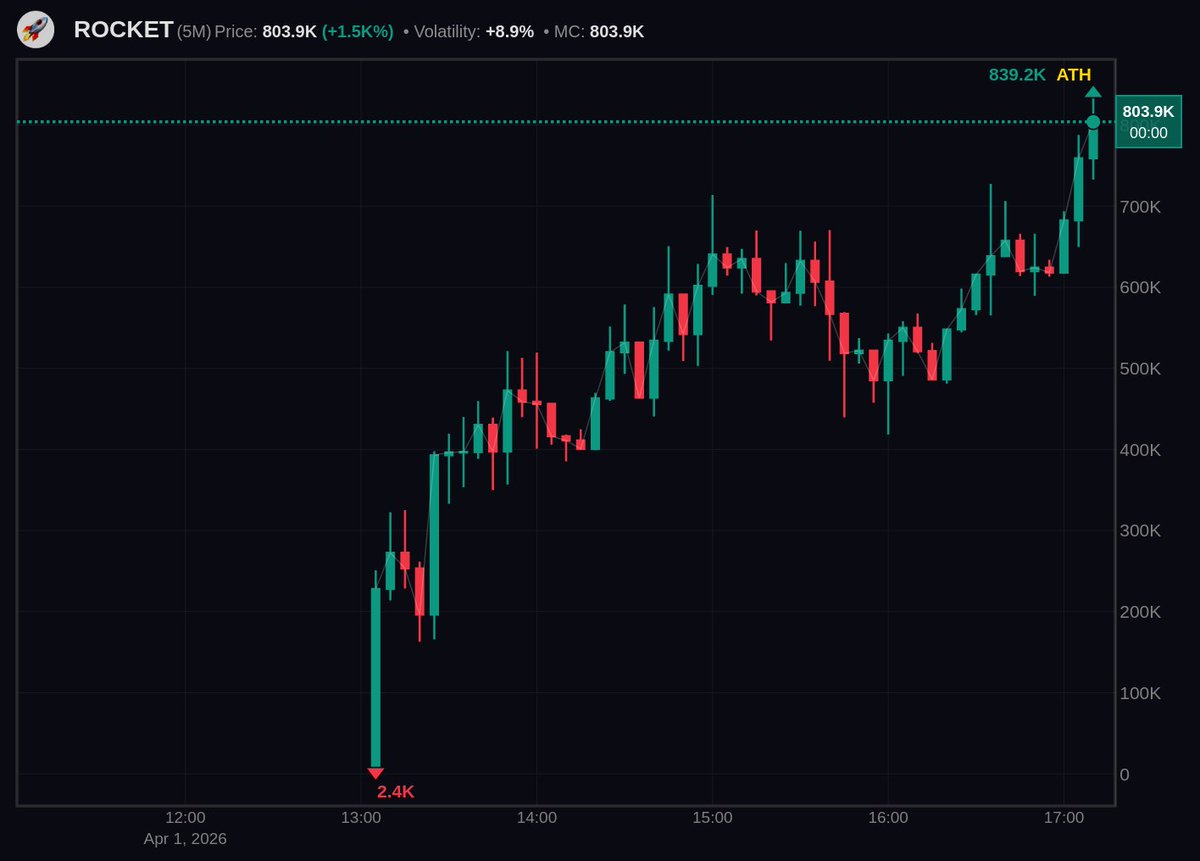The width and height of the screenshot is (1200, 861).
Task: Click the green ATH up-arrow marker
Action: pos(1093,93)
